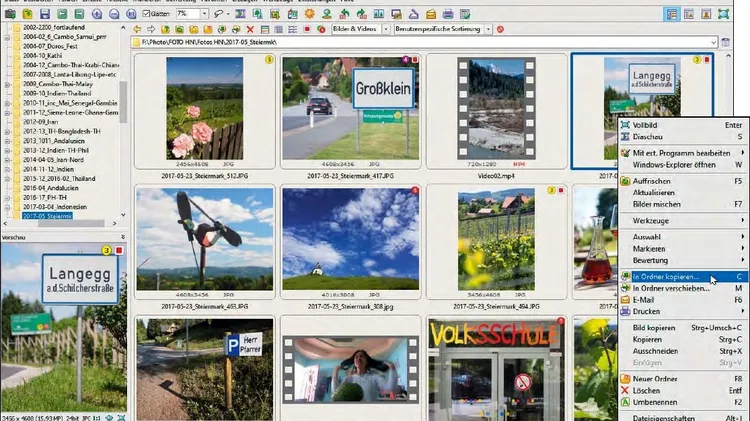This screenshot has height=421, width=750.
Task: Click yellow rating badge on rose thumbnail
Action: click(x=269, y=60)
